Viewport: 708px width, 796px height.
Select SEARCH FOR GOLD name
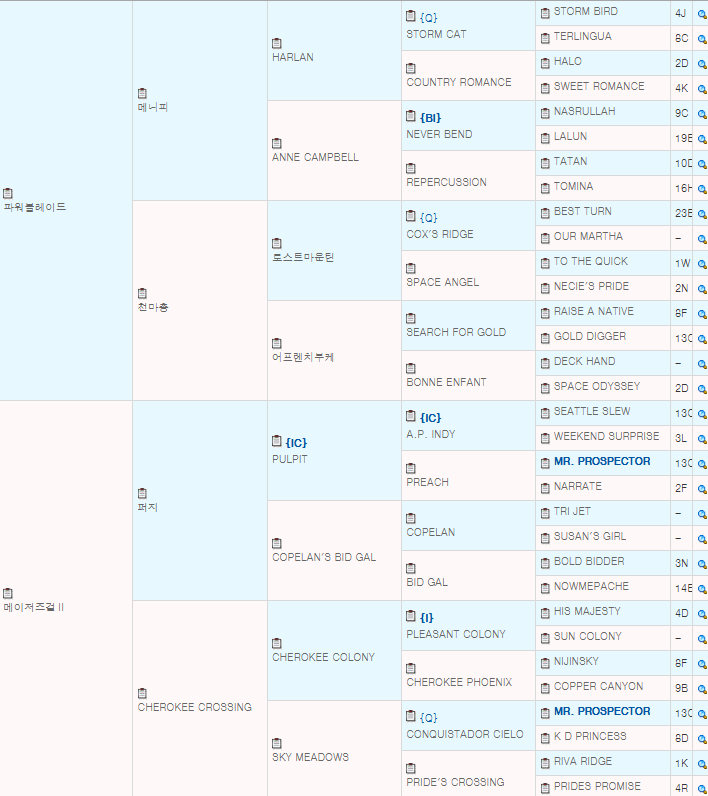point(456,332)
